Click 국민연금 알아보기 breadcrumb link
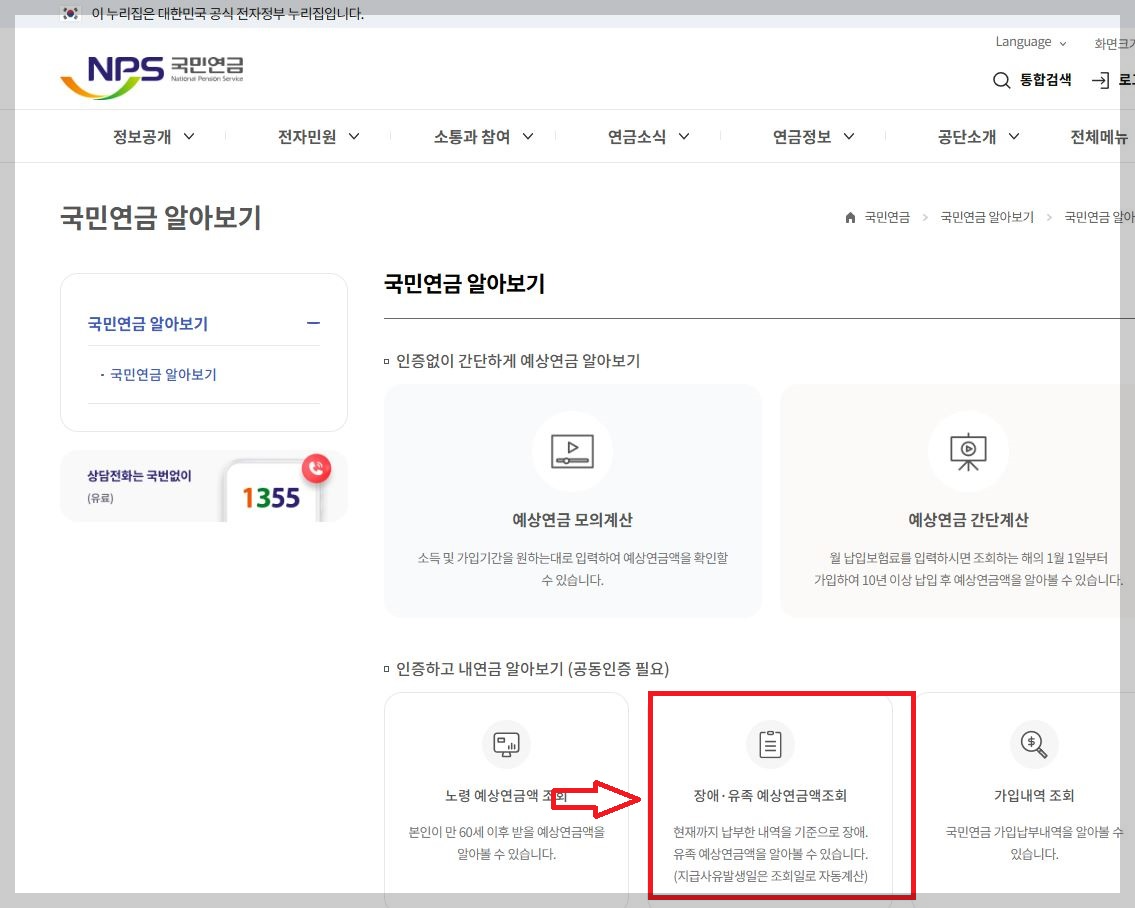 point(987,217)
